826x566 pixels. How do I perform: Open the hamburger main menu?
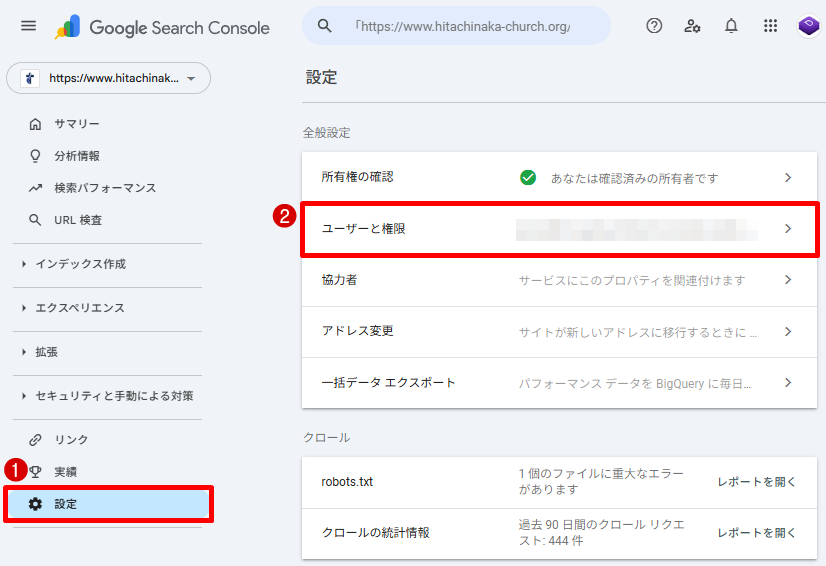point(28,26)
